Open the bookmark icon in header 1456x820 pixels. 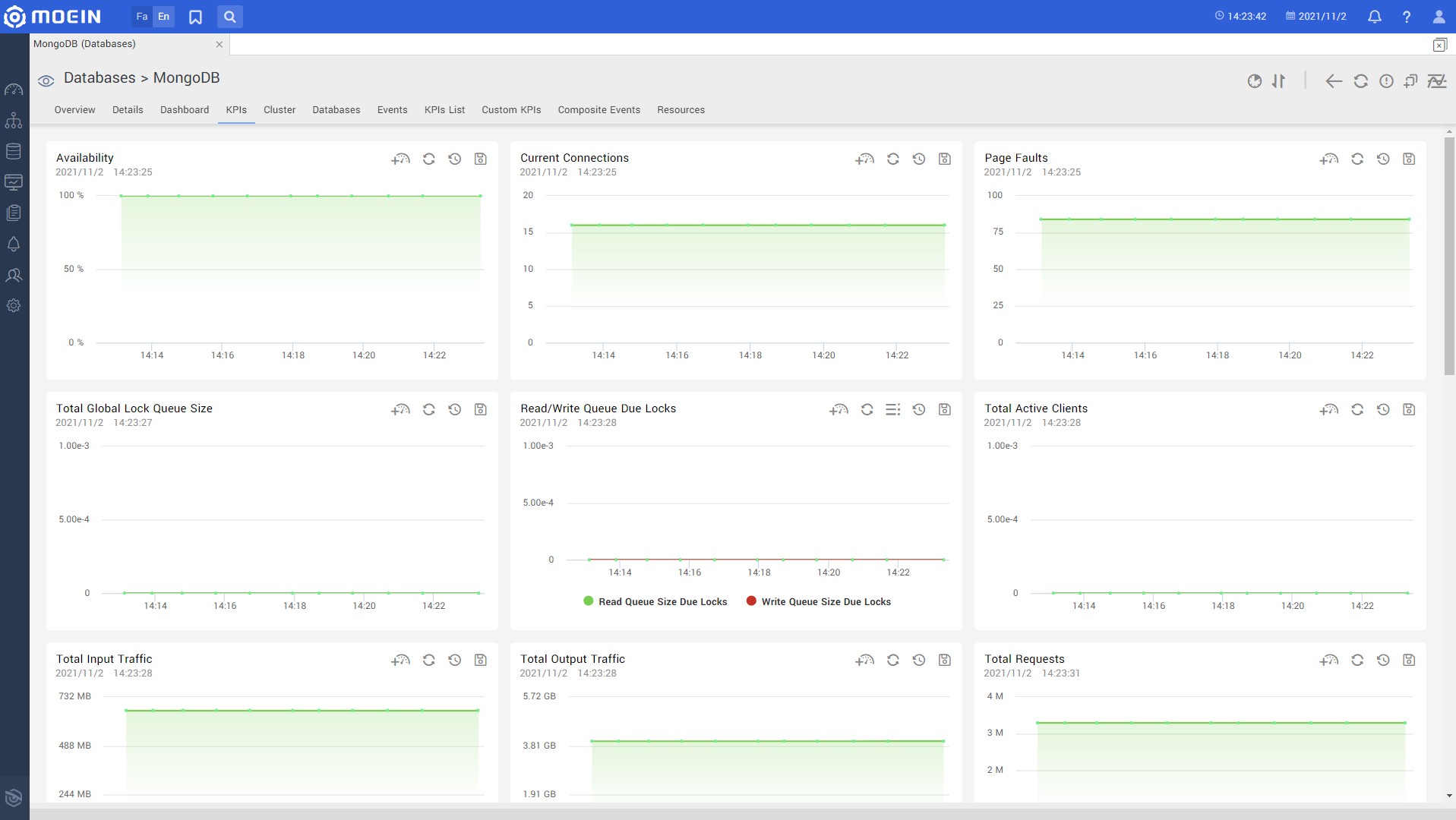pos(195,17)
